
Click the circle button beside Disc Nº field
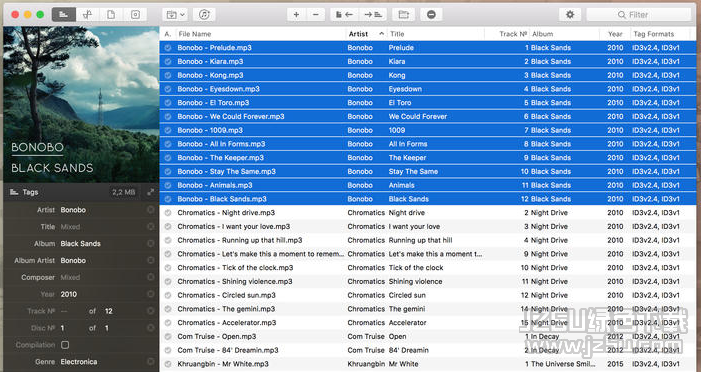click(x=151, y=328)
